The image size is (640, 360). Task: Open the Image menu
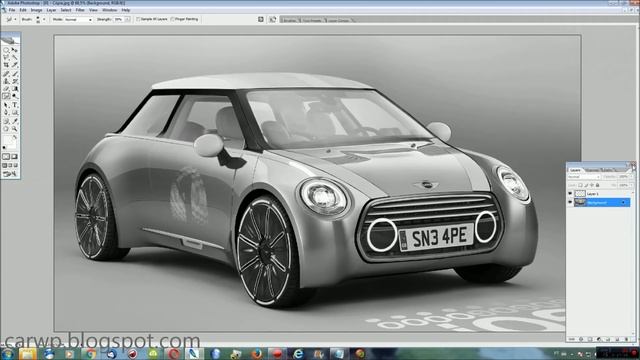(36, 10)
